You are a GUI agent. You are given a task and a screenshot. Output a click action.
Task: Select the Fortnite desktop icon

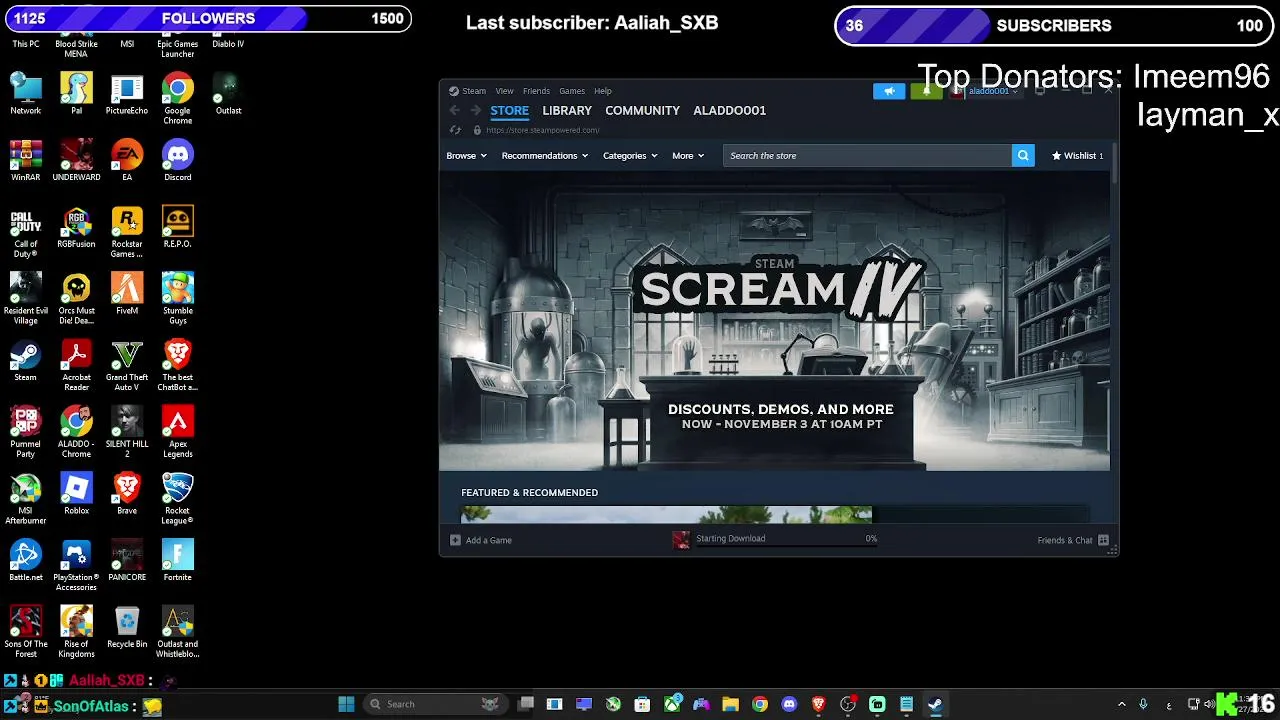[178, 561]
